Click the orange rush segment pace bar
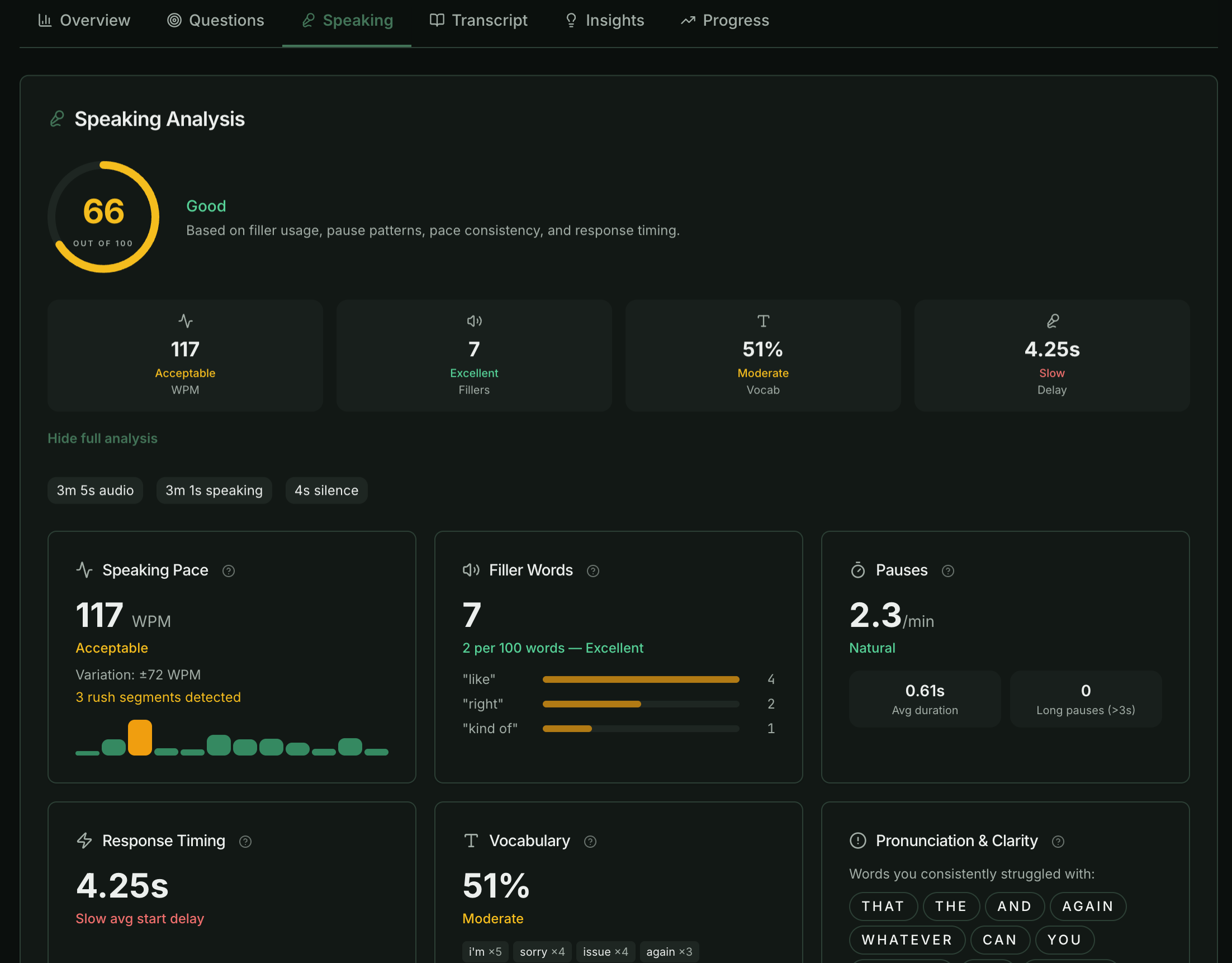 click(140, 737)
